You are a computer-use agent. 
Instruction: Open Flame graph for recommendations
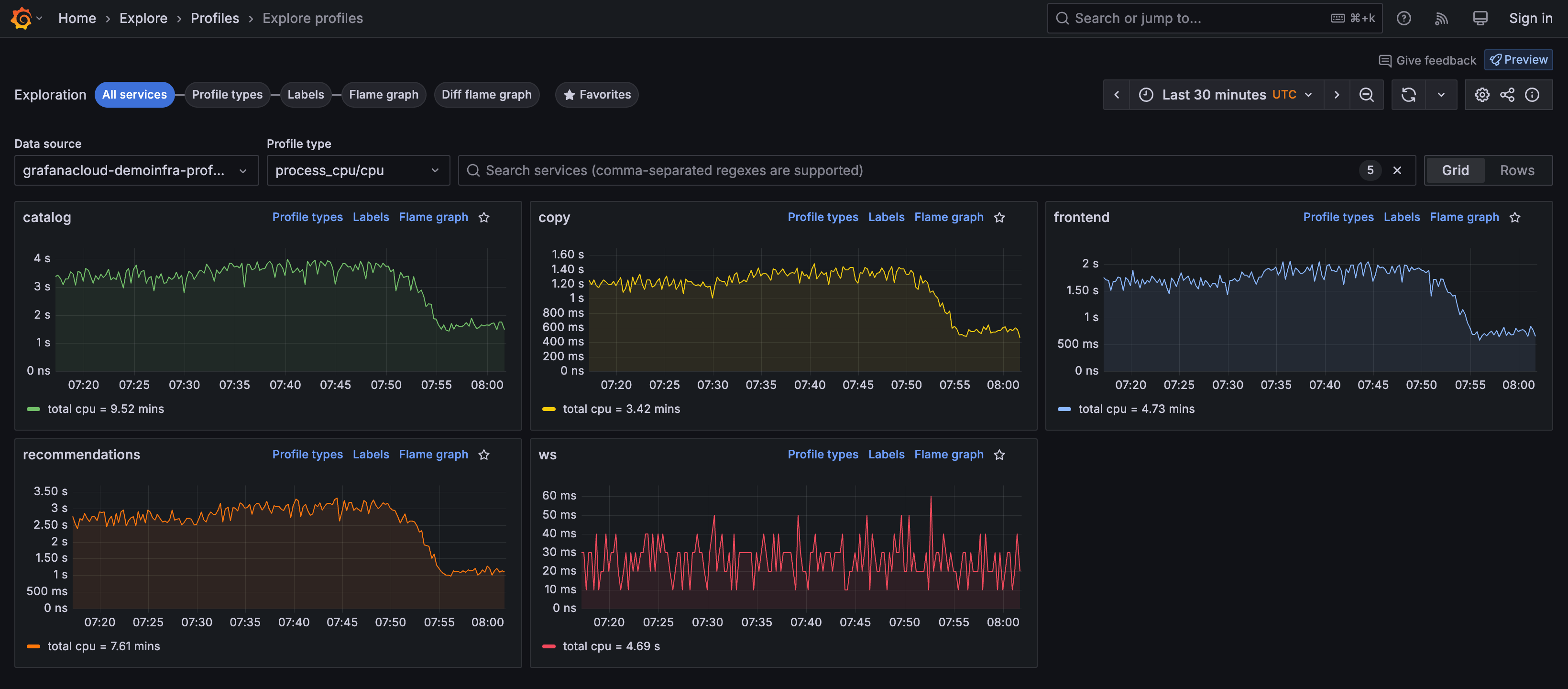point(433,455)
